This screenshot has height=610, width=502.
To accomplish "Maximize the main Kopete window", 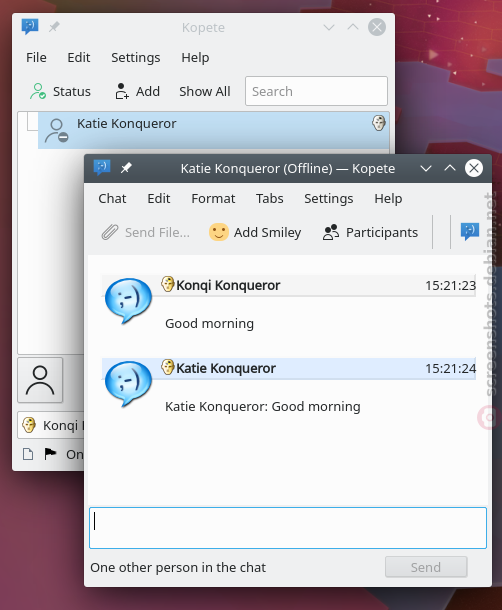I will coord(353,27).
